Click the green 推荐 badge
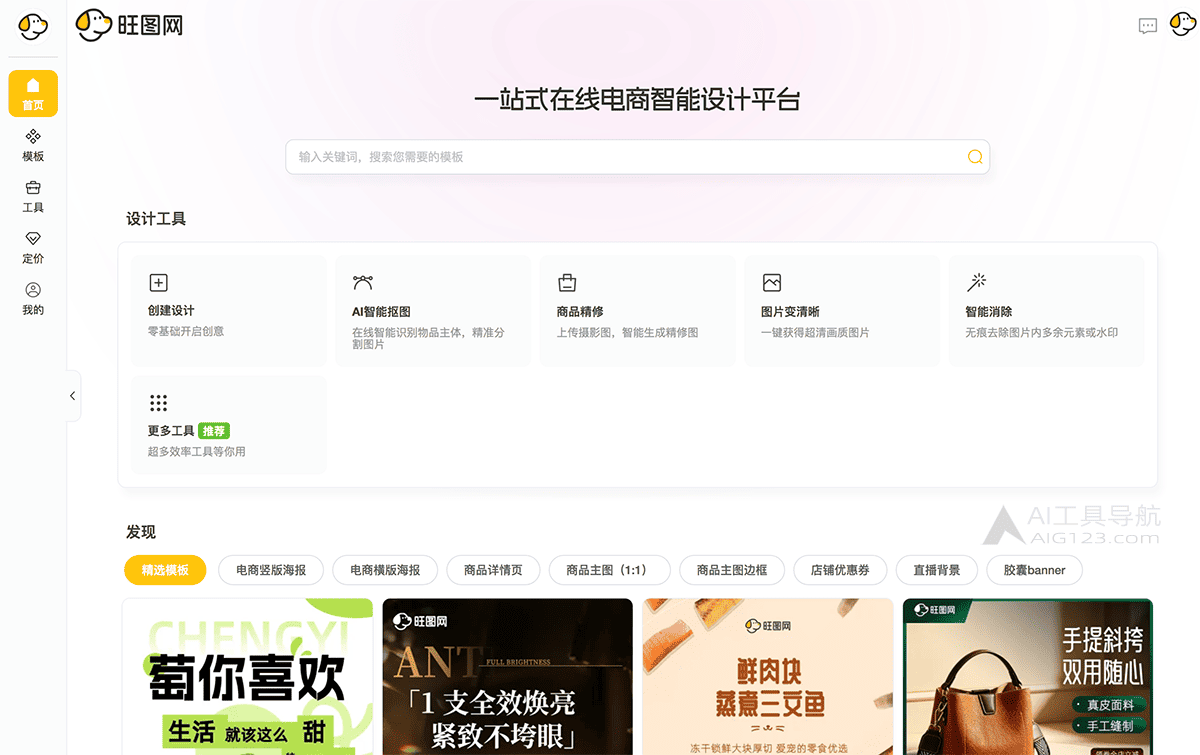Screen dimensions: 1200x755 (214, 431)
